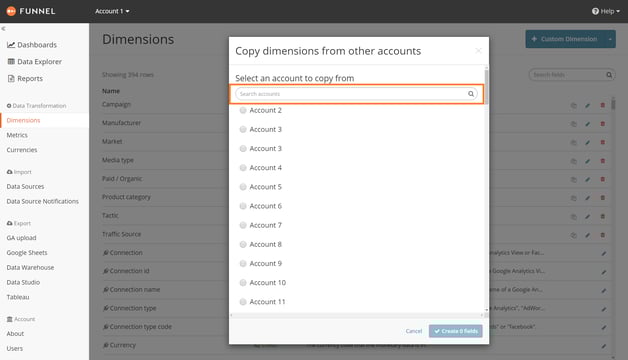Click the copy icon for Market row

coord(574,143)
